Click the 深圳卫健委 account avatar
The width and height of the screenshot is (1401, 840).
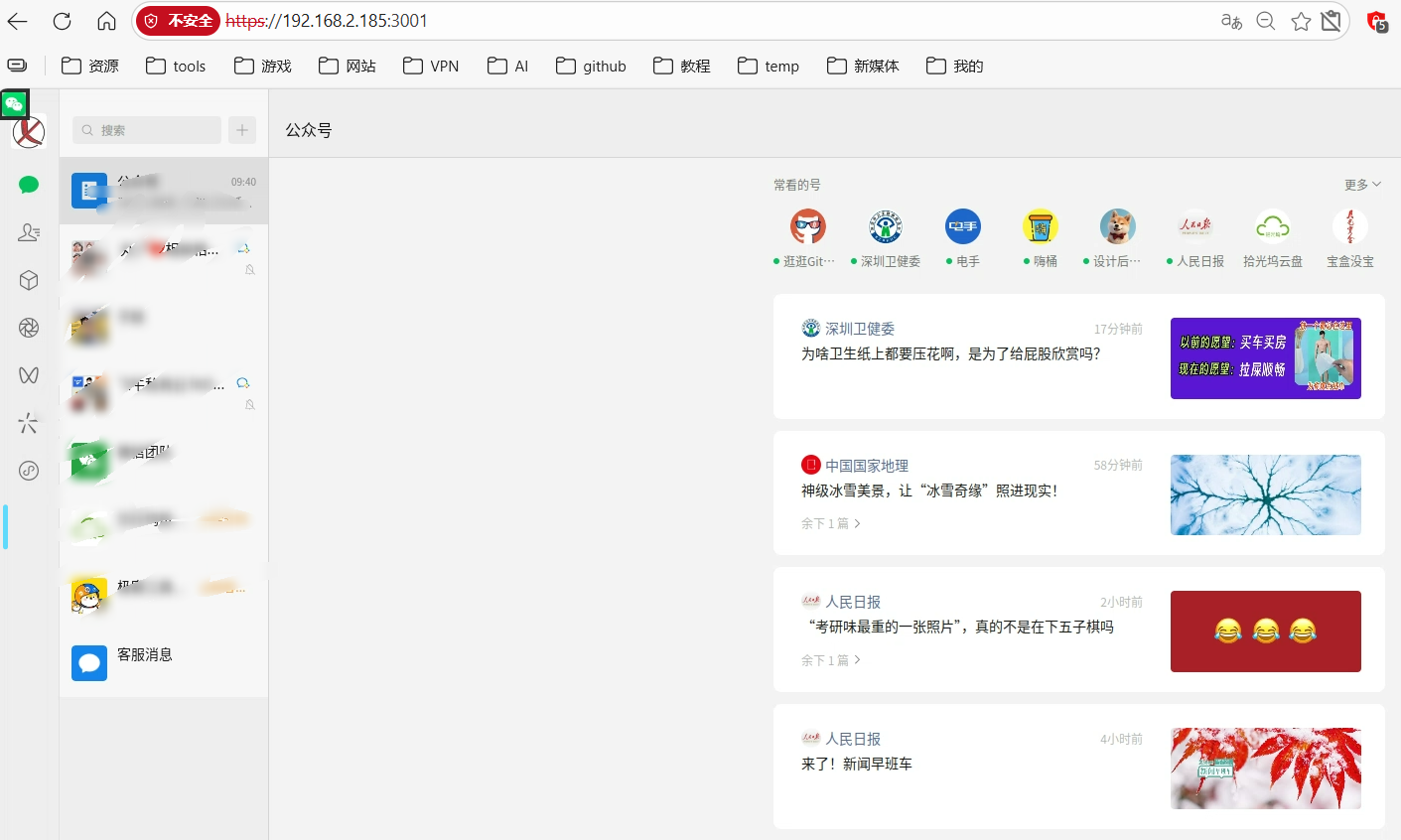pos(885,227)
